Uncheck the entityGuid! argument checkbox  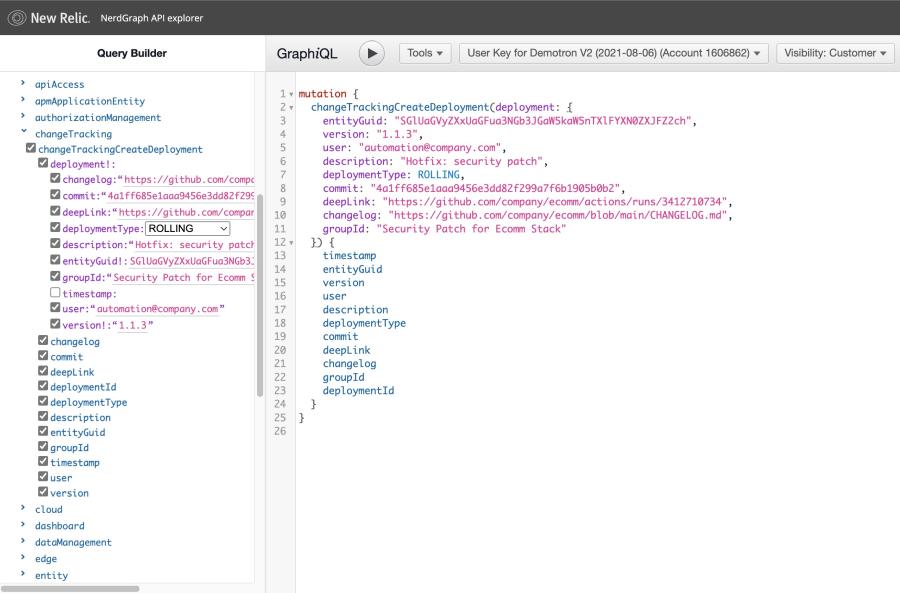(55, 259)
